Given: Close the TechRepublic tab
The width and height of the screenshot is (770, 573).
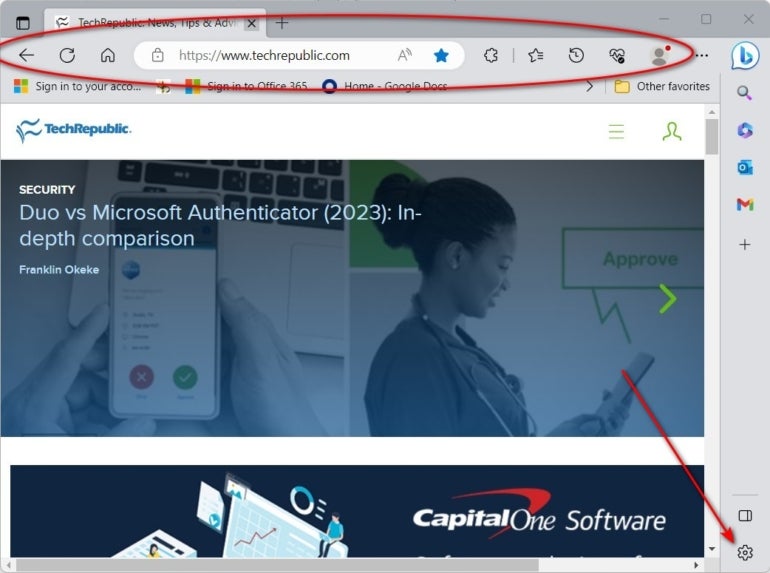Looking at the screenshot, I should click(x=251, y=23).
